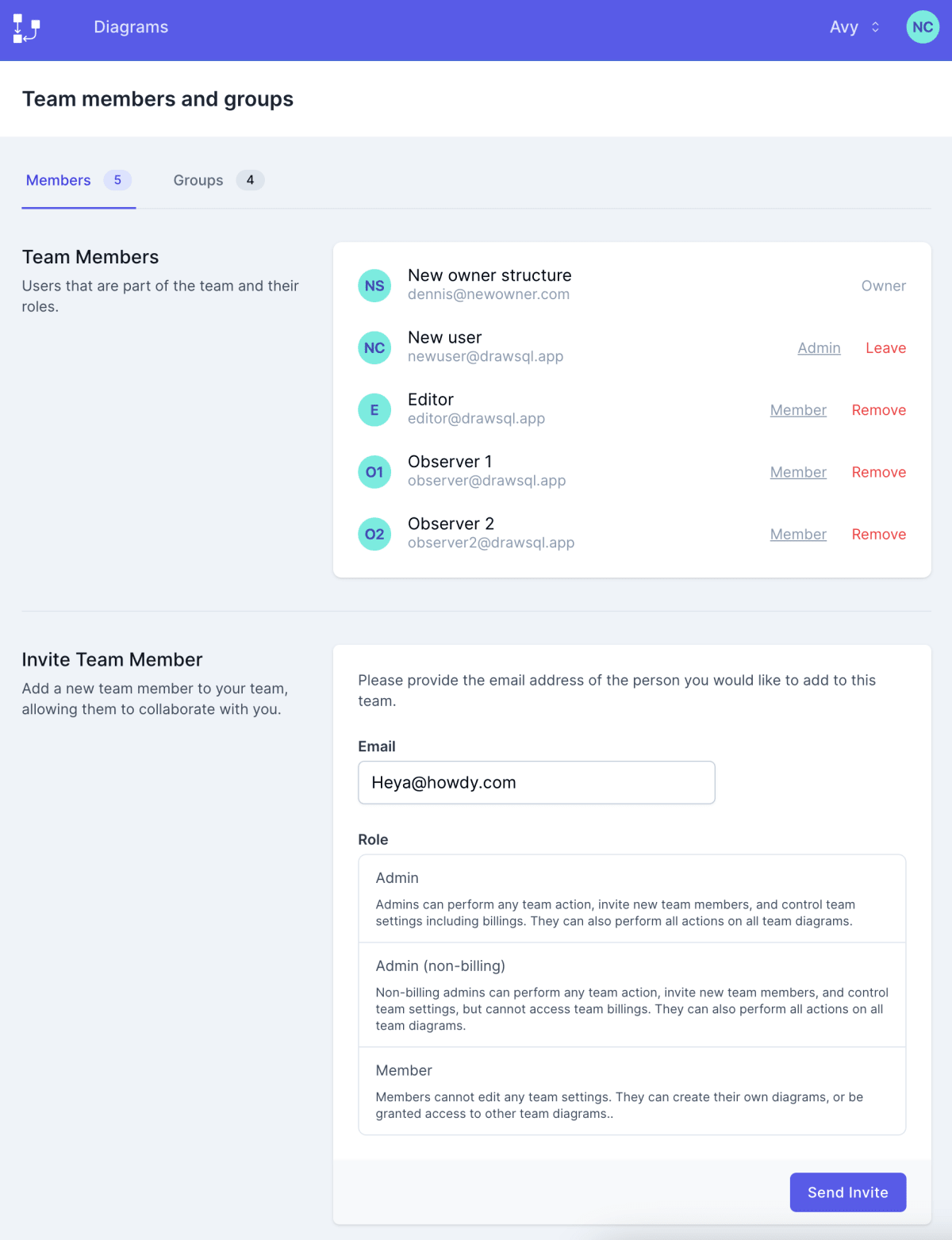Select the Member role option
The image size is (952, 1240).
pyautogui.click(x=632, y=1091)
